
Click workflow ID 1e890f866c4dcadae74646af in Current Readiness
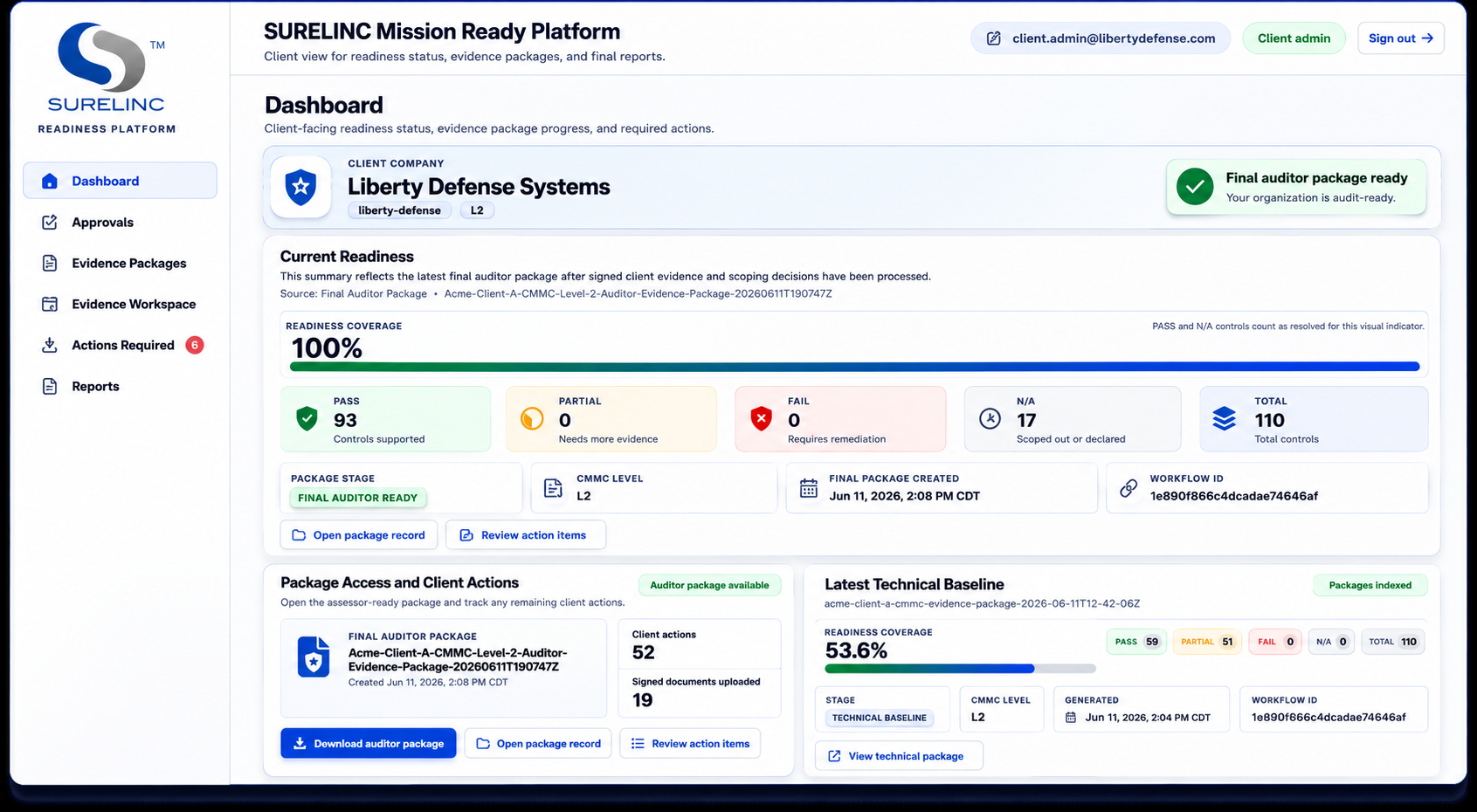1233,496
